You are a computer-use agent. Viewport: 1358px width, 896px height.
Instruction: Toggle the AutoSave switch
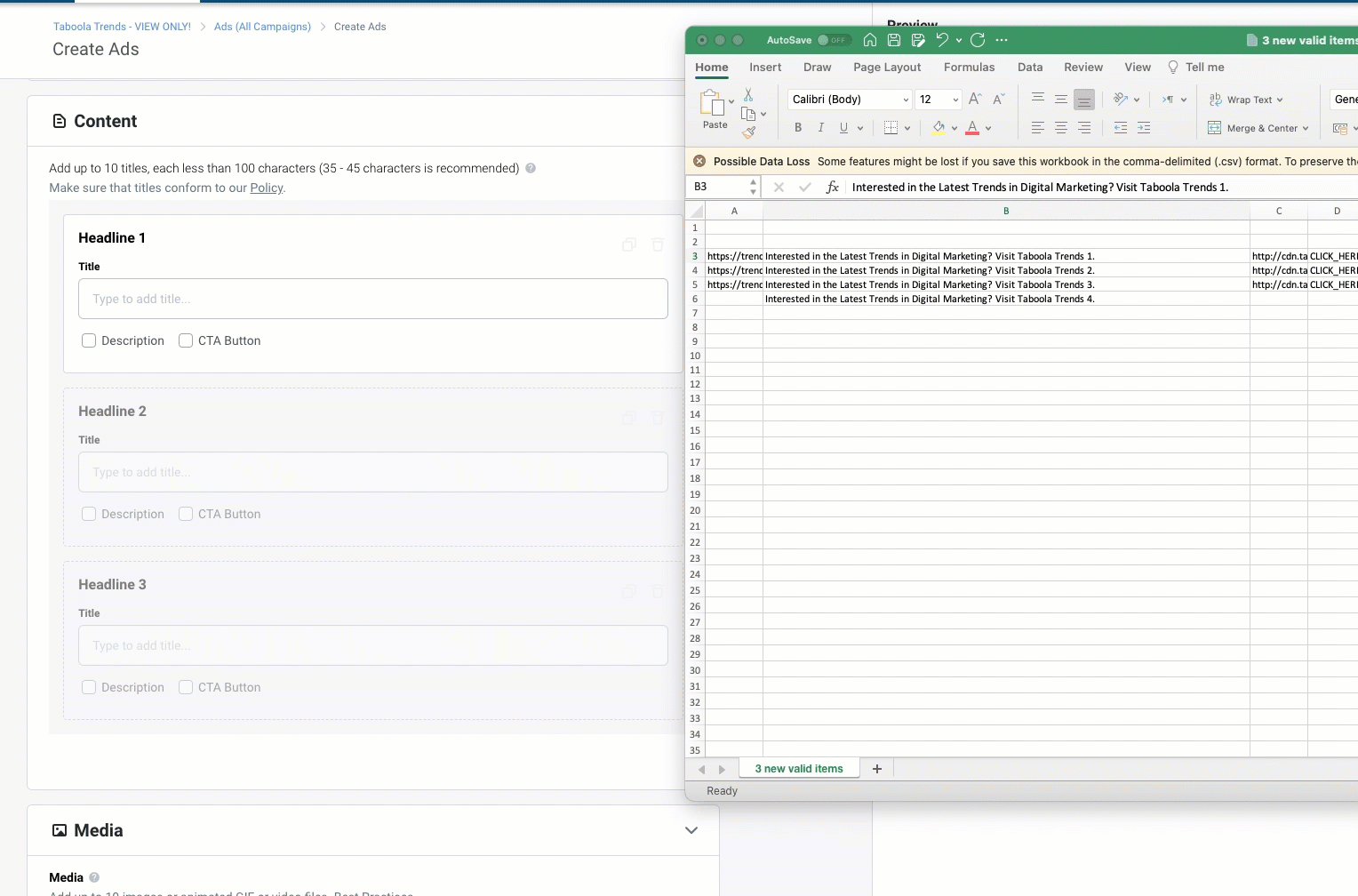tap(834, 40)
